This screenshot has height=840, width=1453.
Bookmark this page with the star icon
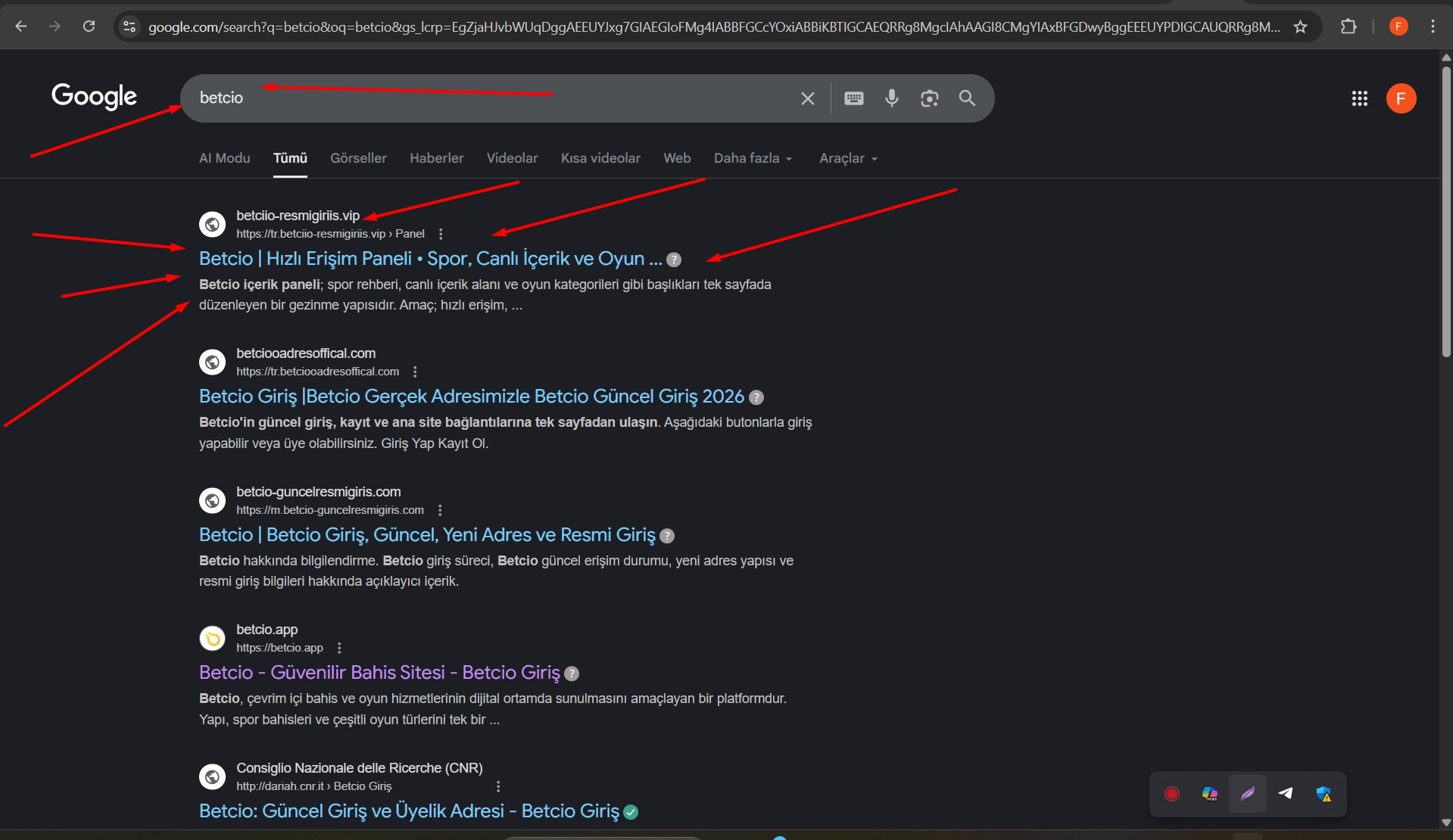(x=1301, y=26)
